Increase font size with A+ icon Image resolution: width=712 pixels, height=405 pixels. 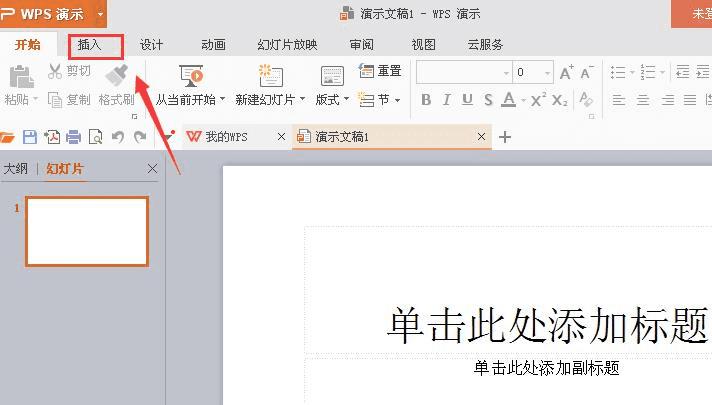coord(566,73)
